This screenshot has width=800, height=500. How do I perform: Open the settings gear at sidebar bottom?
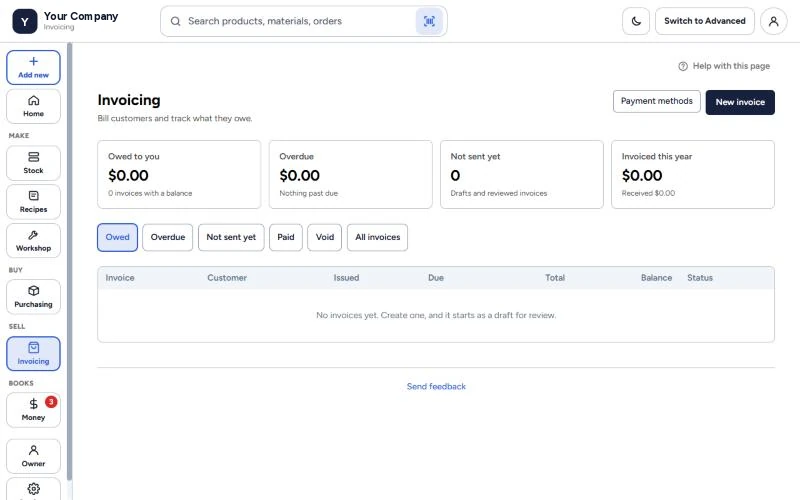tap(33, 488)
